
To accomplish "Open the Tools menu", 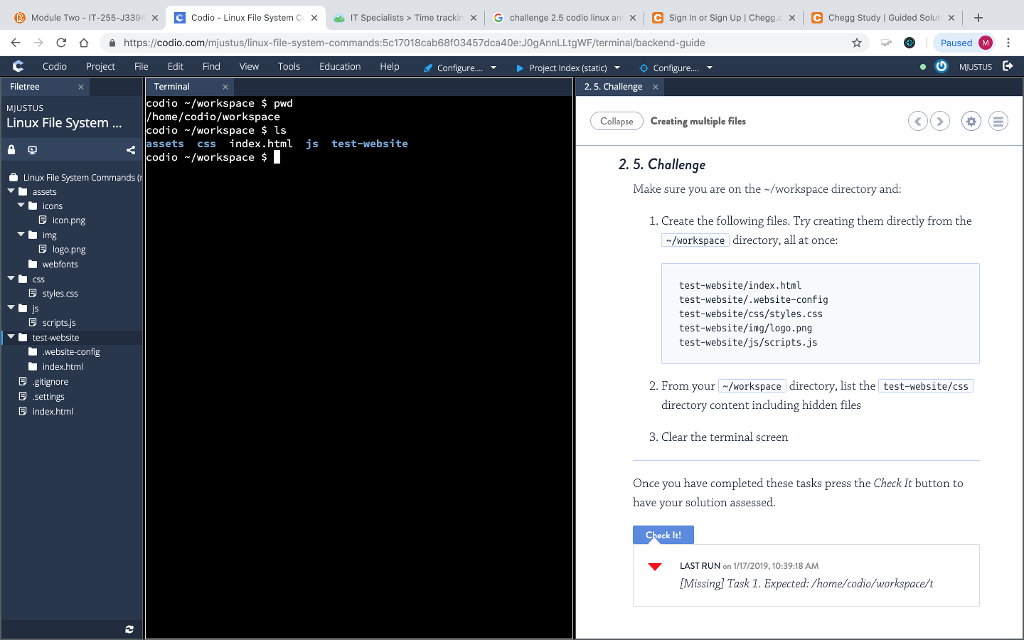I will coord(289,67).
